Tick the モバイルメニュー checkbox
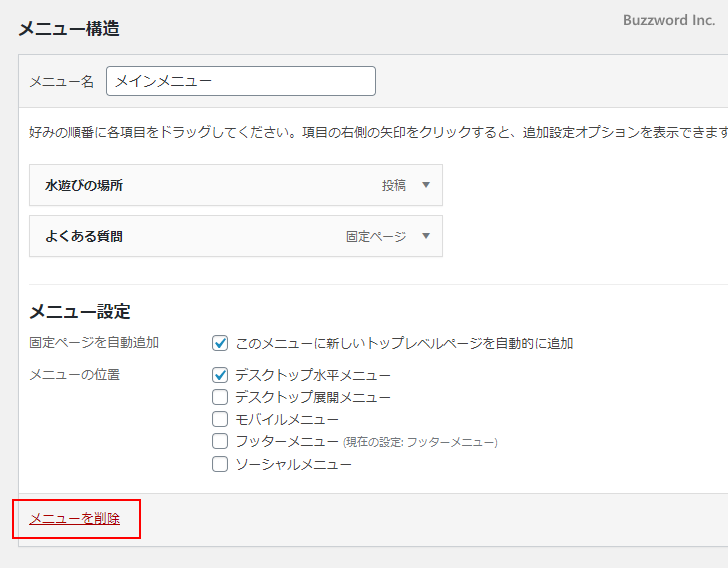This screenshot has height=568, width=728. pyautogui.click(x=221, y=419)
